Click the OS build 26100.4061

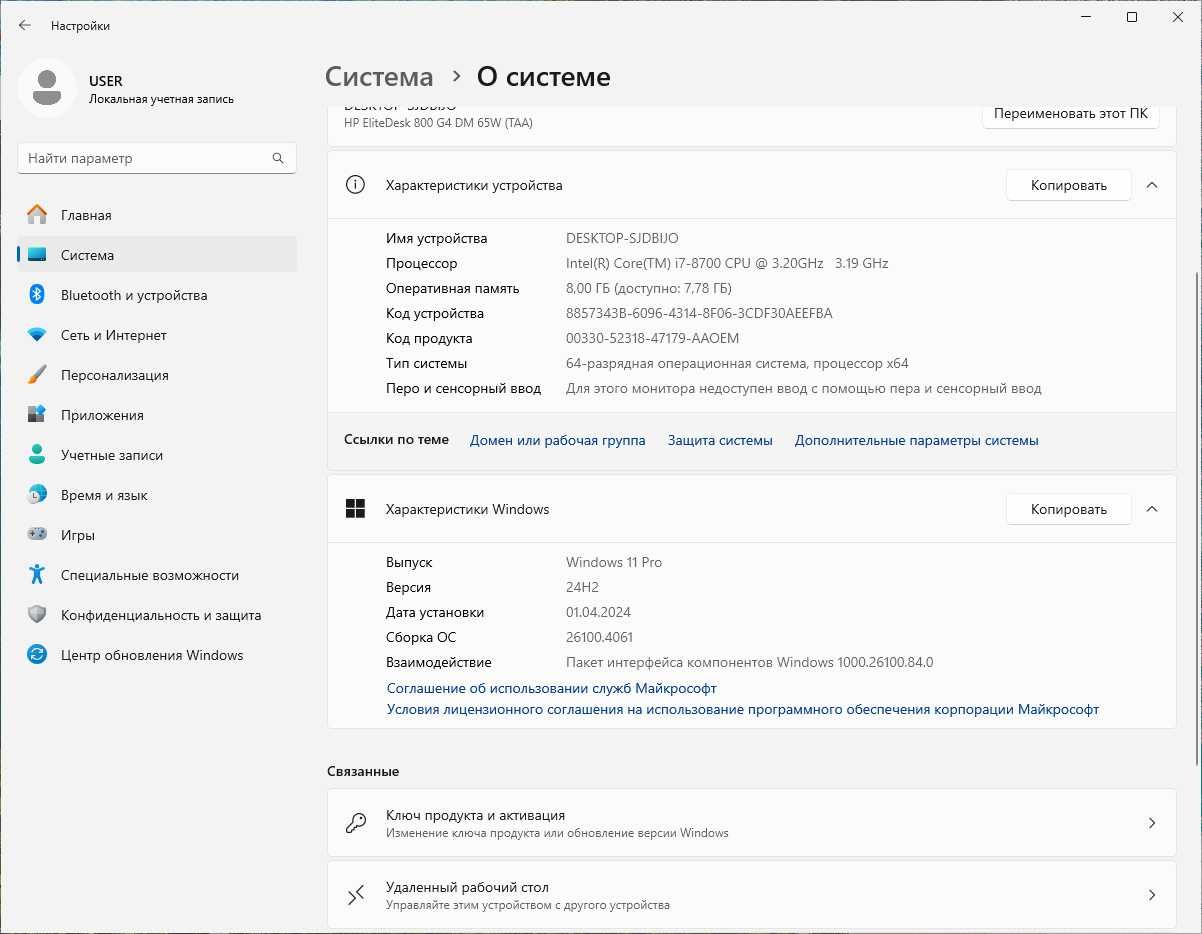coord(599,637)
